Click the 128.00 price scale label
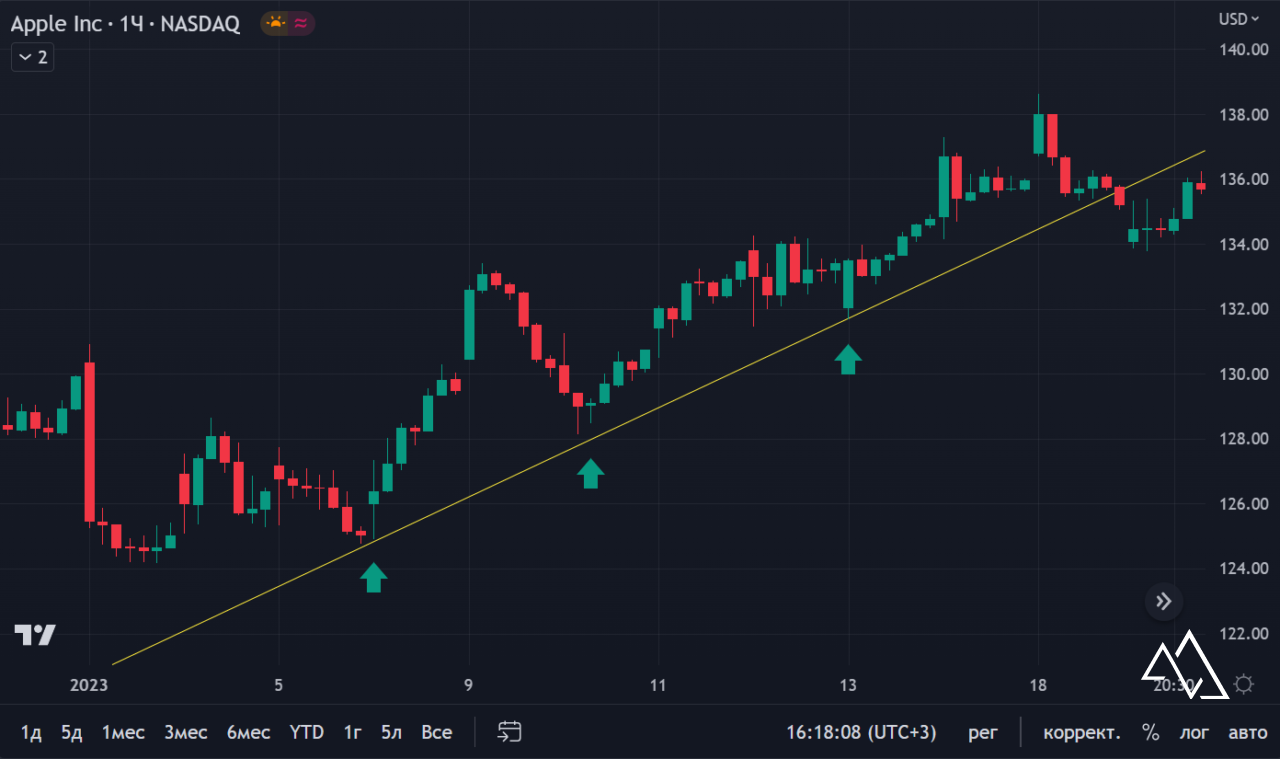Screen dimensions: 1280x759 [x=1243, y=439]
